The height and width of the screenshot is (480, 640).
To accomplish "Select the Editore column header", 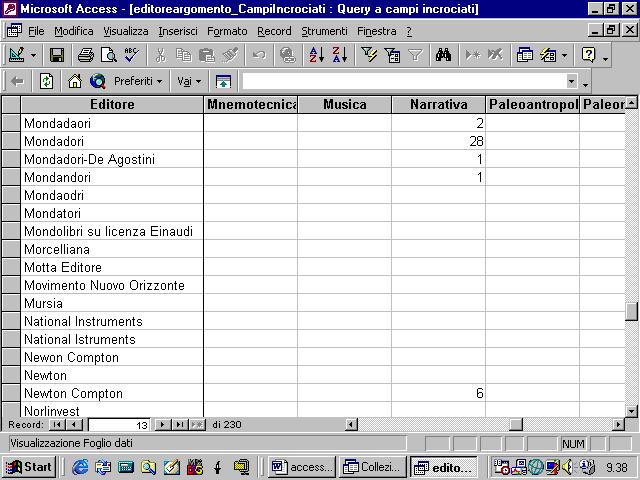I will [x=112, y=104].
